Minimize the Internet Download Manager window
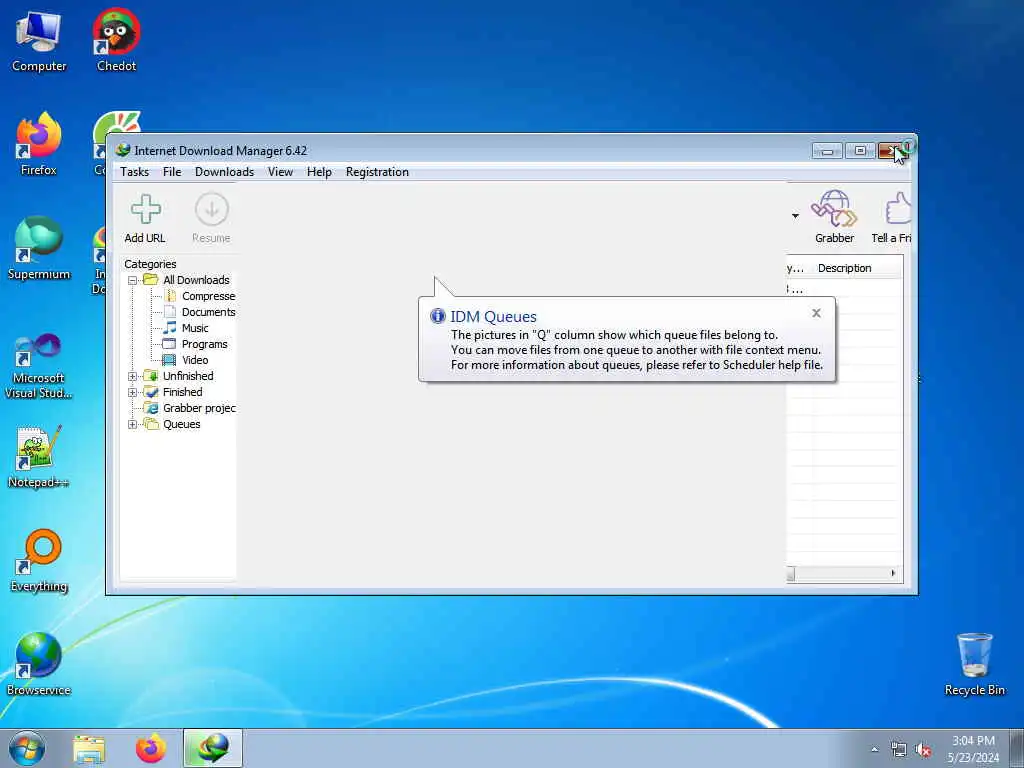Viewport: 1024px width, 768px height. coord(827,151)
